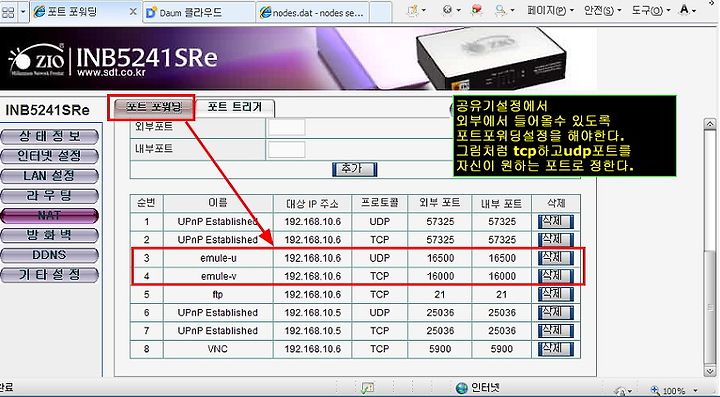Click the pop-up blocker status bar icon
Image resolution: width=720 pixels, height=397 pixels.
[368, 388]
